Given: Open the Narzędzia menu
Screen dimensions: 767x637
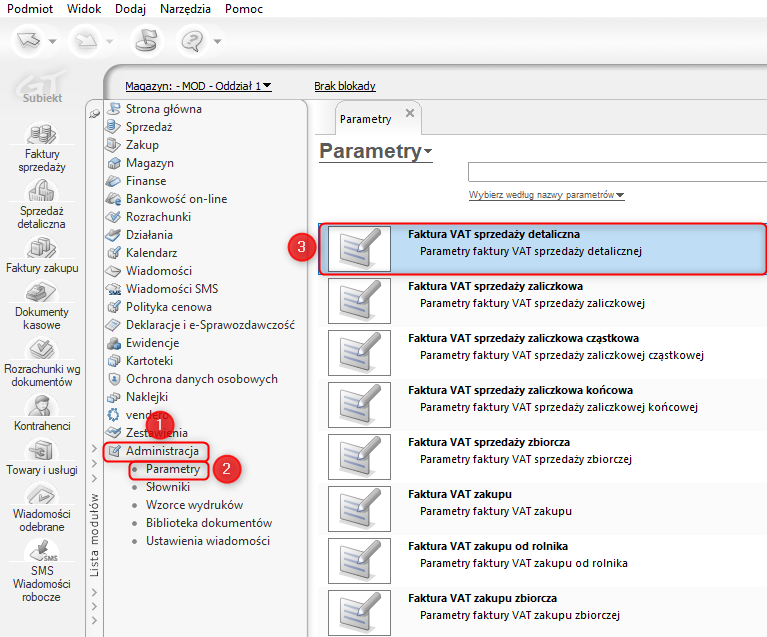Looking at the screenshot, I should 185,9.
